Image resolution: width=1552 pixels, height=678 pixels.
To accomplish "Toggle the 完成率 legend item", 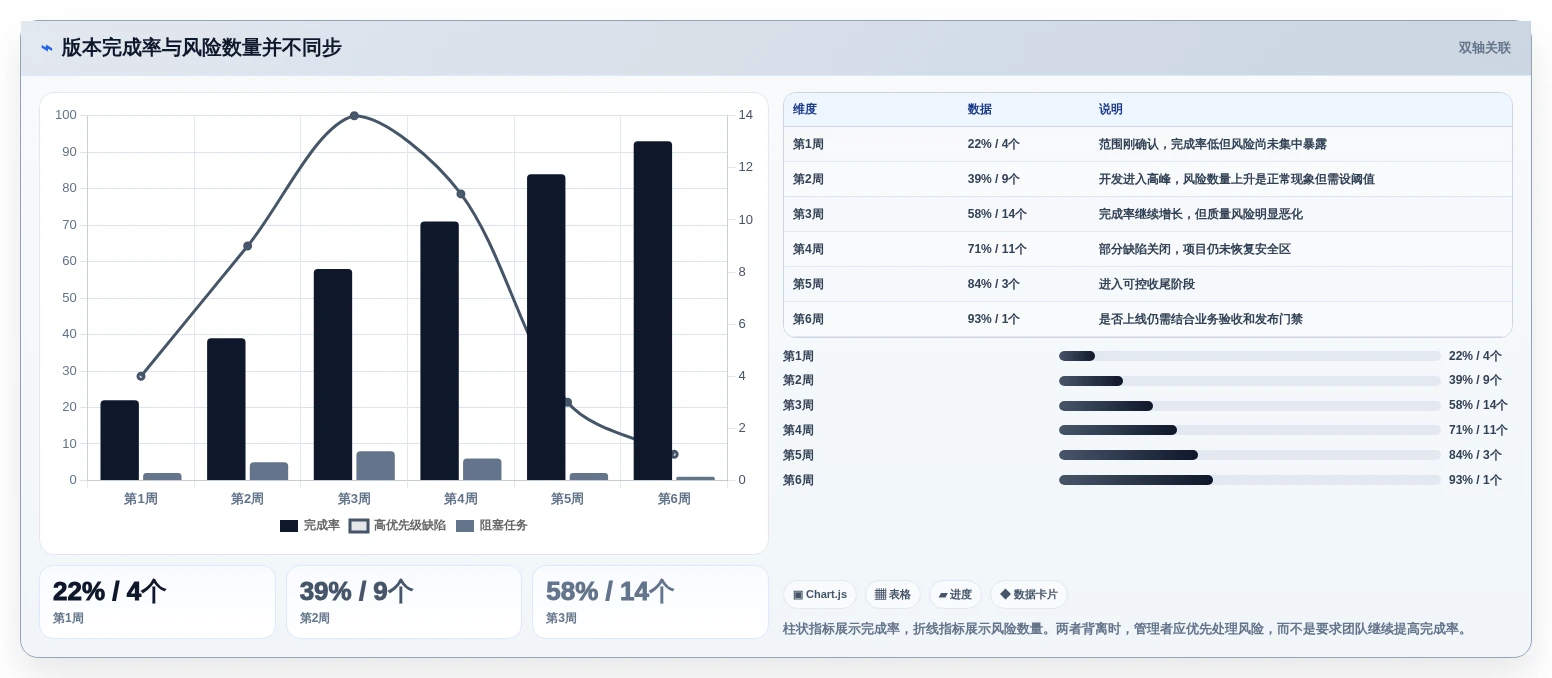I will 310,525.
